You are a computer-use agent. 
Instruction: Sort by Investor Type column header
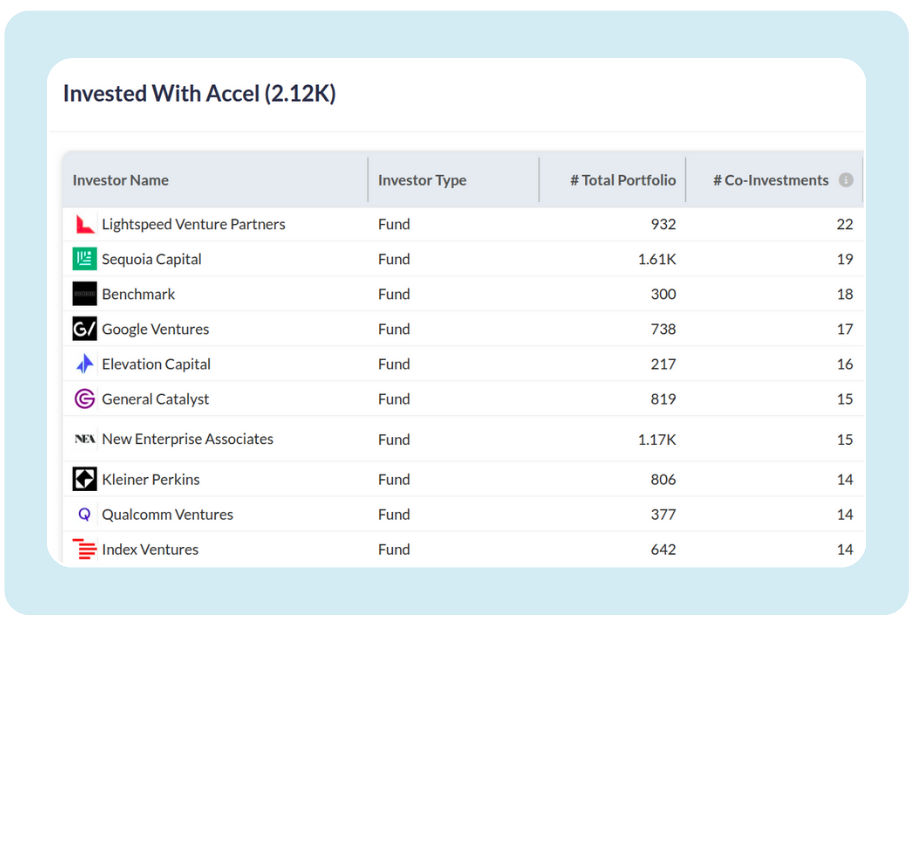pos(422,181)
